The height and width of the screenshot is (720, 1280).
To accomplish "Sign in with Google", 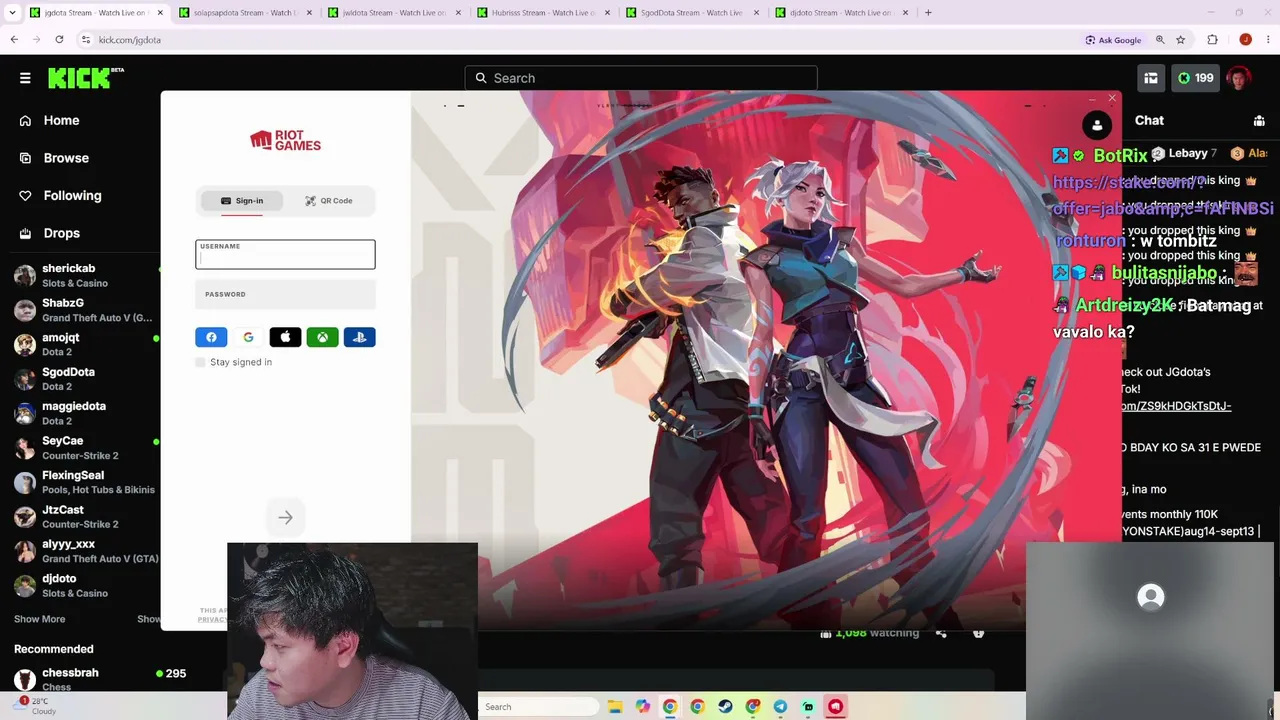I will click(248, 337).
